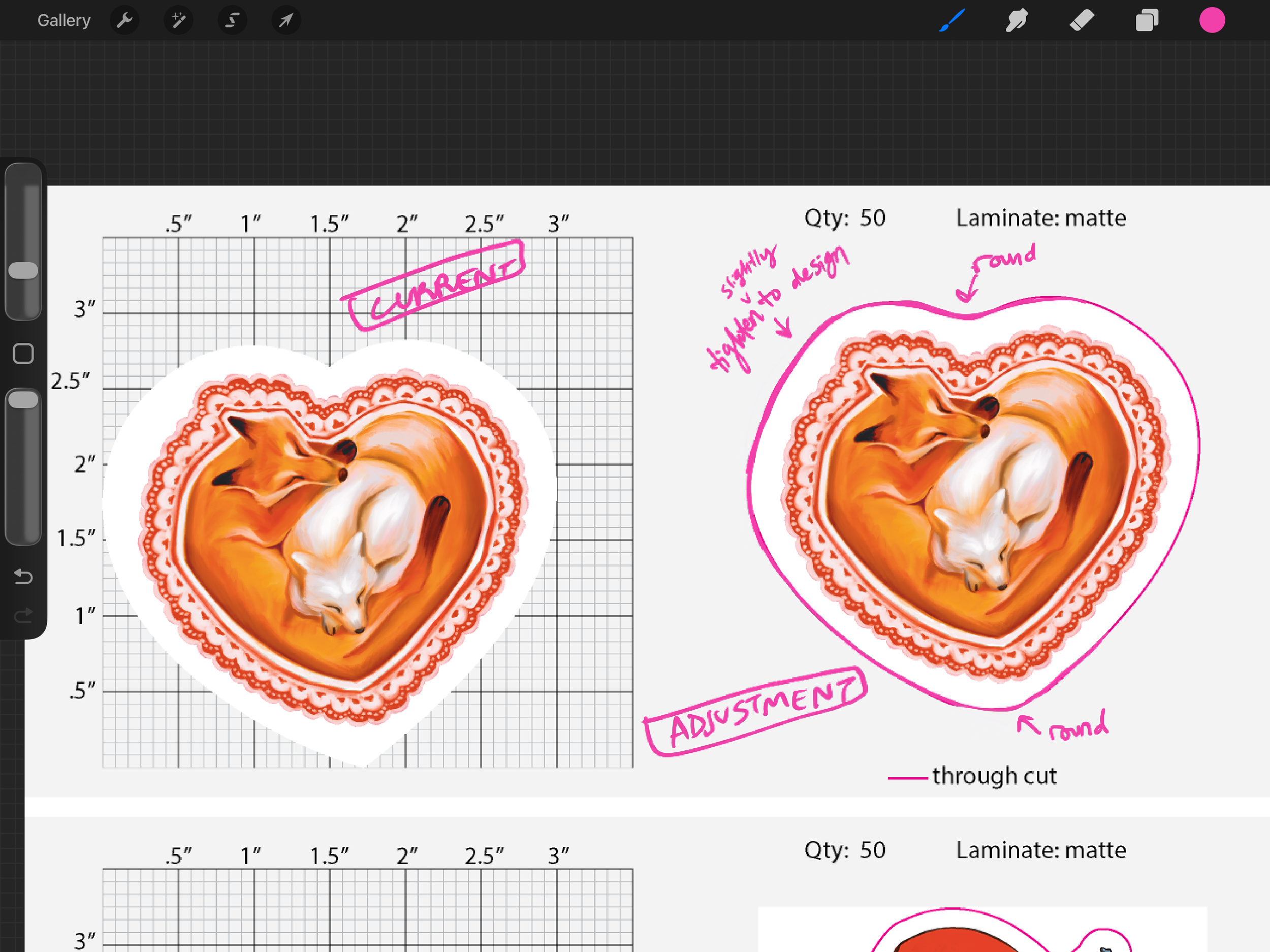
Task: Open the pink color picker swatch
Action: [1212, 21]
